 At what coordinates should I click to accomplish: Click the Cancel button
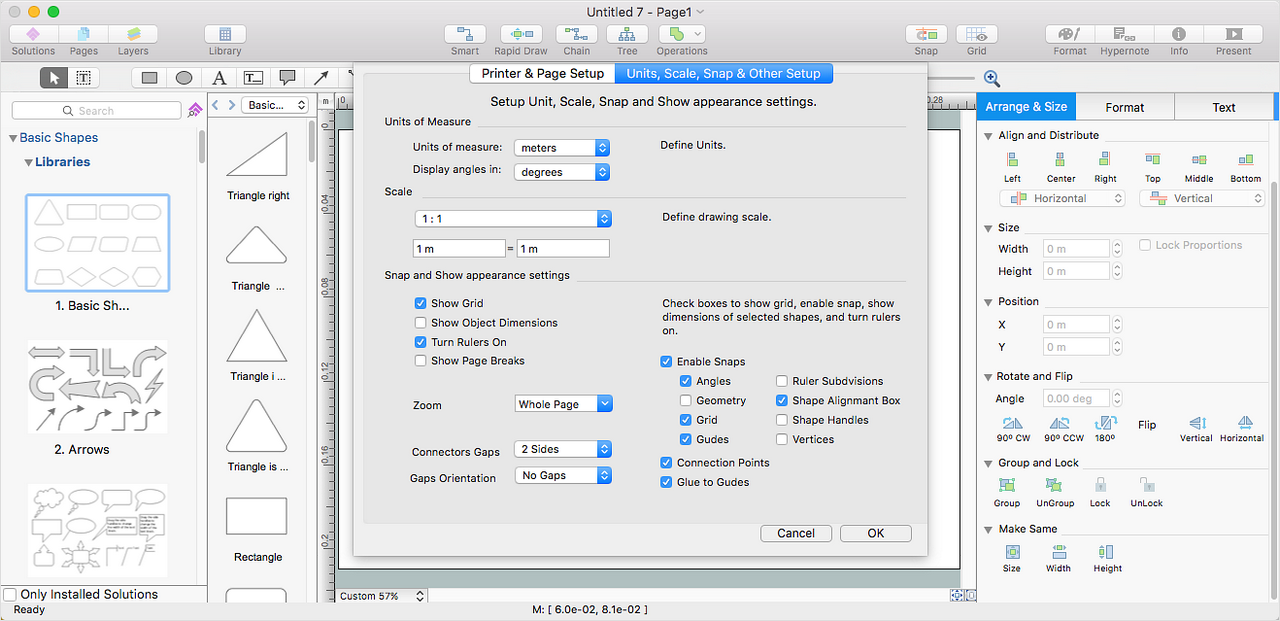point(796,533)
